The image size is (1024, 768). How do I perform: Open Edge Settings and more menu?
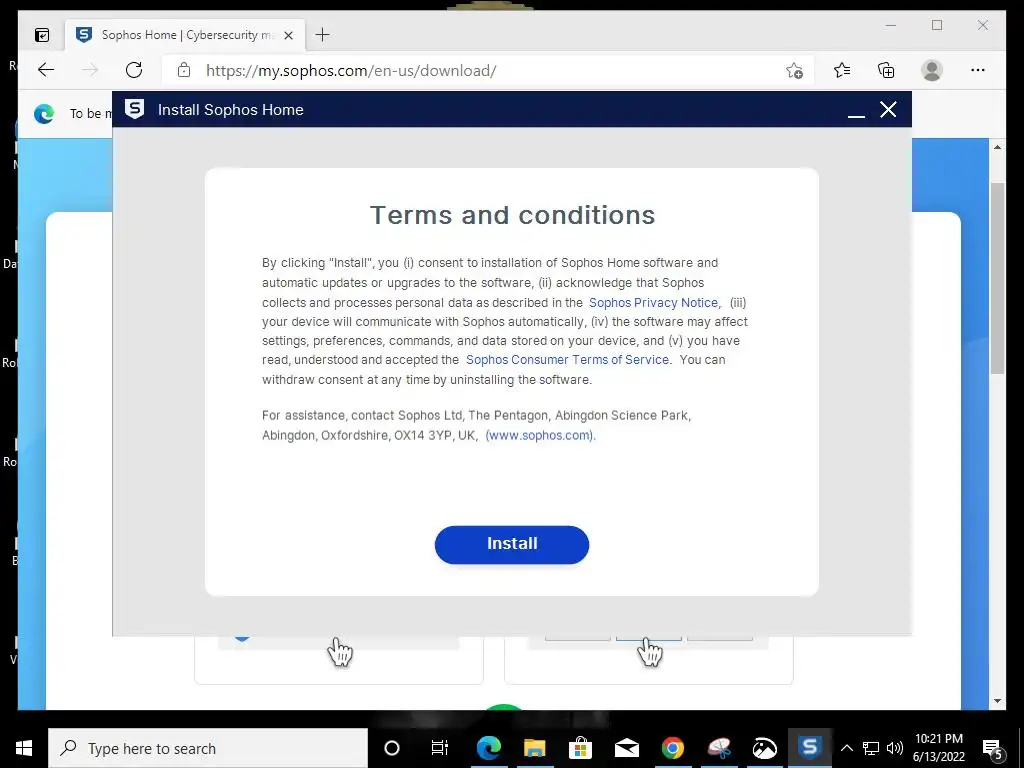coord(978,70)
